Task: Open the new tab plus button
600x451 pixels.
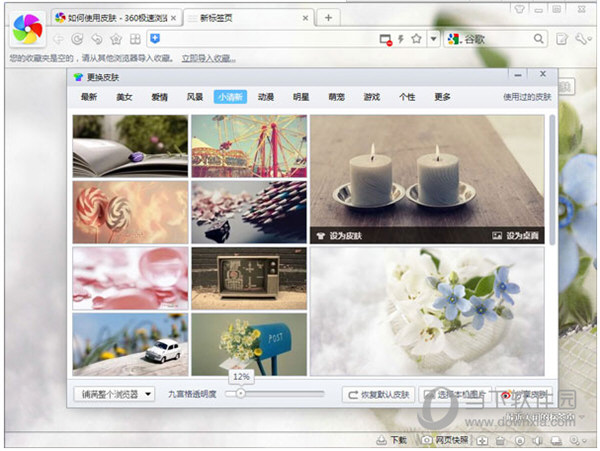Action: [x=328, y=17]
